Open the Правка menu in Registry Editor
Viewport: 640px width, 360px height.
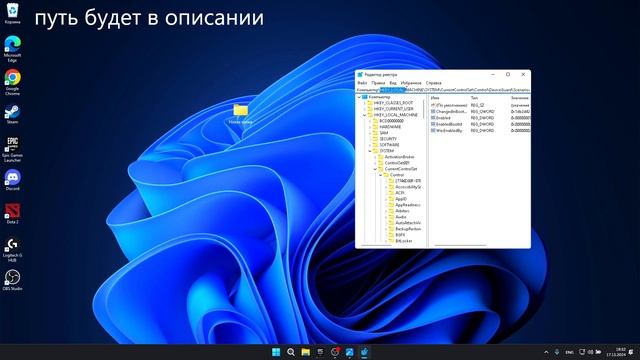(x=378, y=83)
